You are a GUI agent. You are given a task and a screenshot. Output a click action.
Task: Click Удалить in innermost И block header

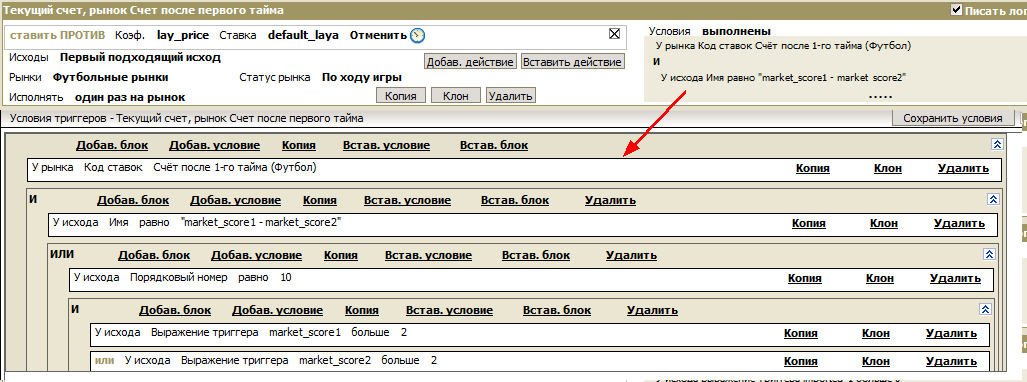[652, 311]
